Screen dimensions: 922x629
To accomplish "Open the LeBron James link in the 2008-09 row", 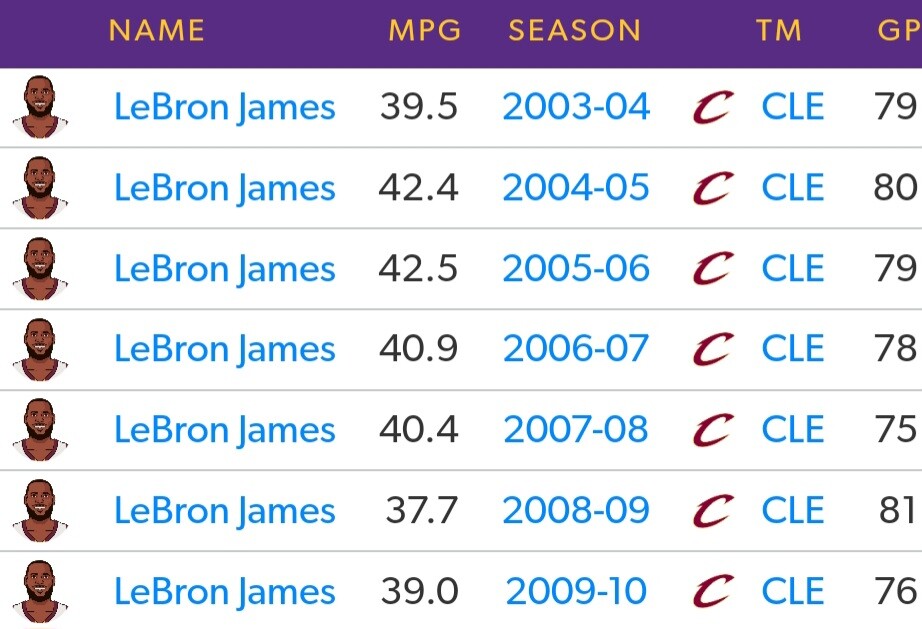I will (x=224, y=511).
